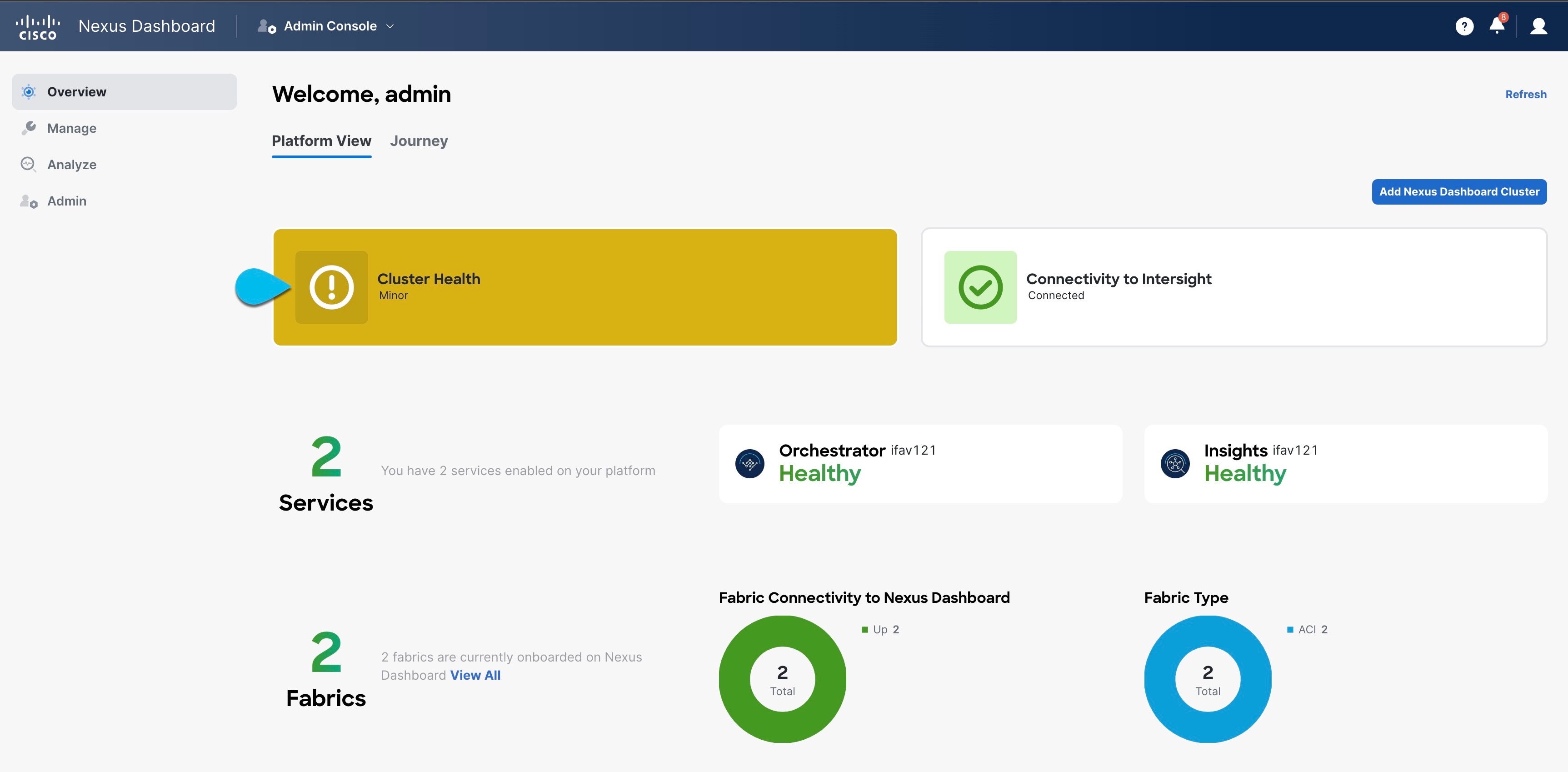Open the Insights Healthy service card
The height and width of the screenshot is (772, 1568).
coord(1345,463)
